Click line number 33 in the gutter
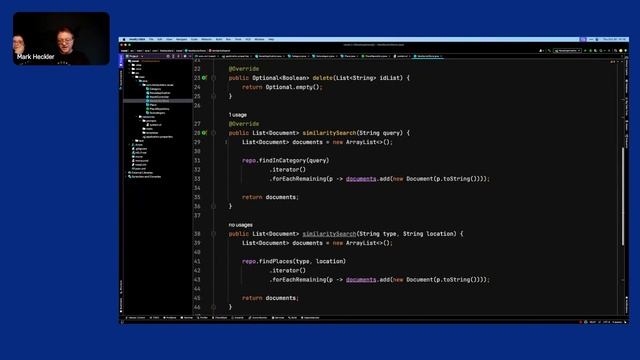The width and height of the screenshot is (640, 360). pos(197,179)
